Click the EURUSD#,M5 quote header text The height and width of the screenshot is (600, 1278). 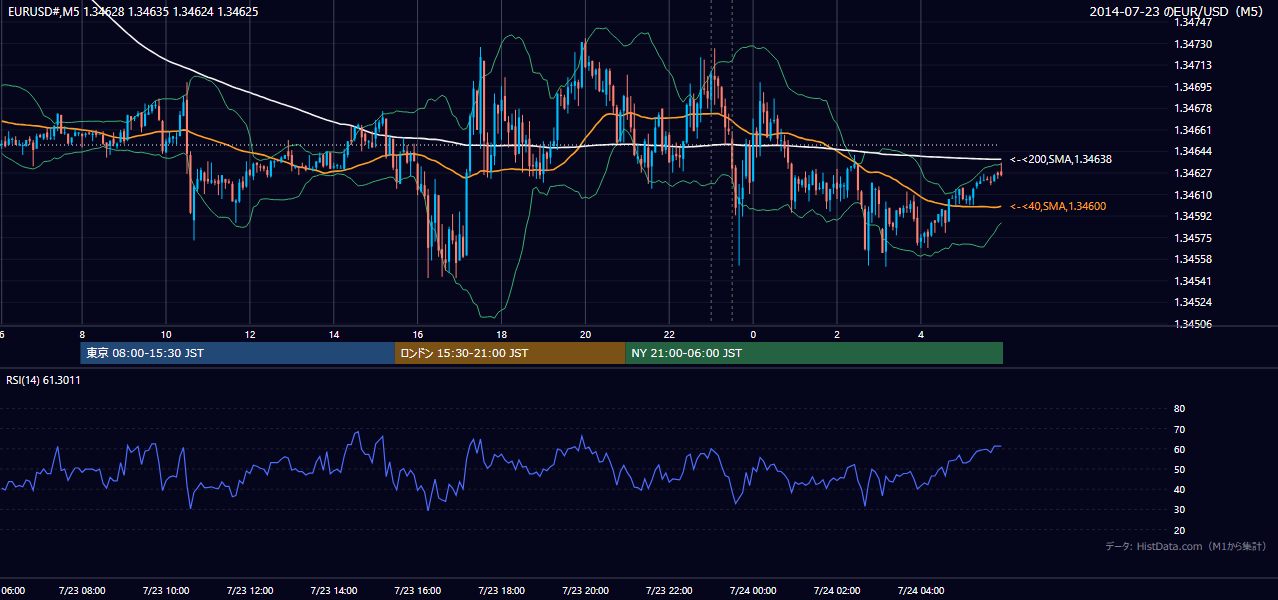click(x=132, y=12)
